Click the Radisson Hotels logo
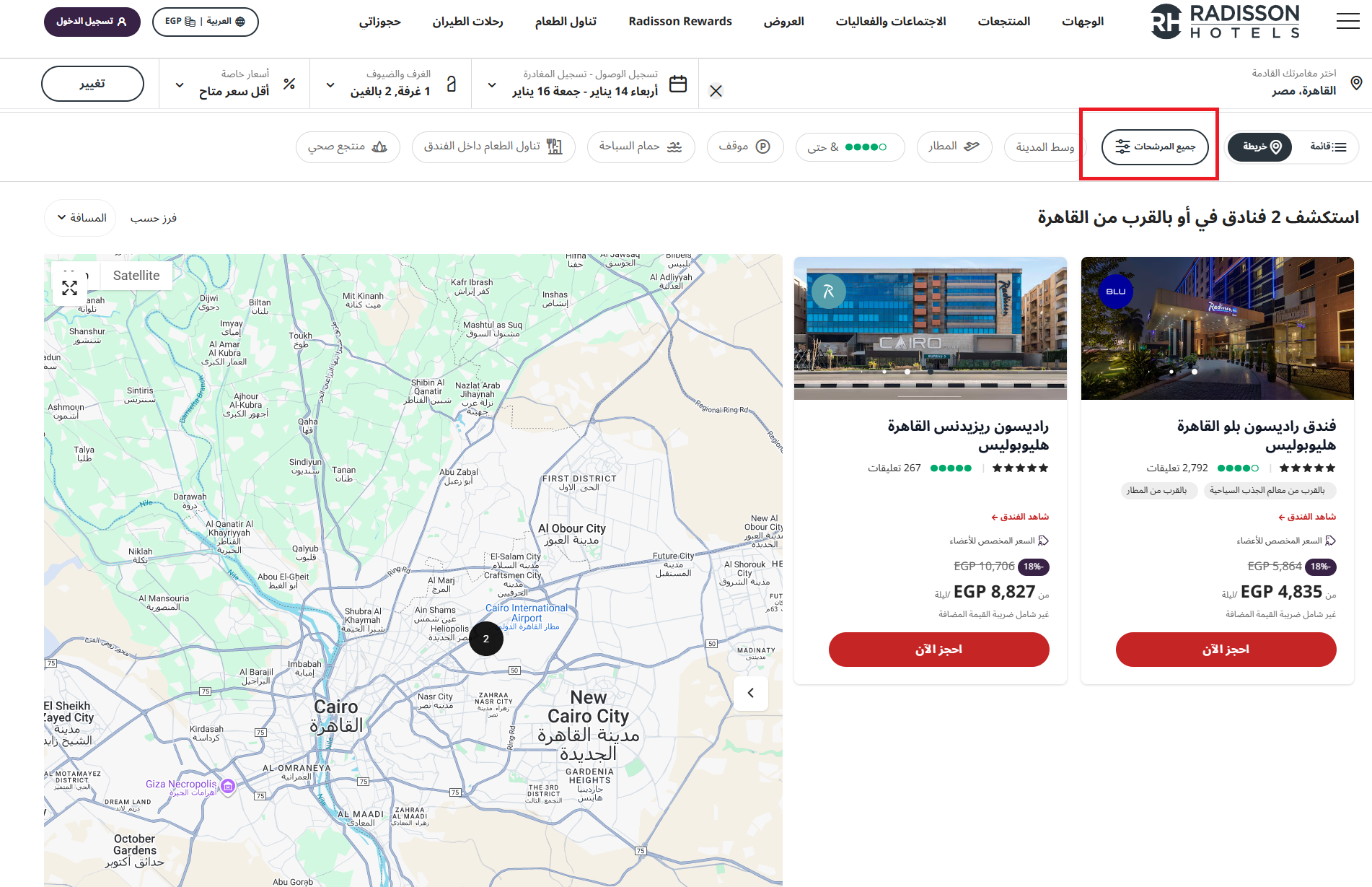 pyautogui.click(x=1225, y=22)
